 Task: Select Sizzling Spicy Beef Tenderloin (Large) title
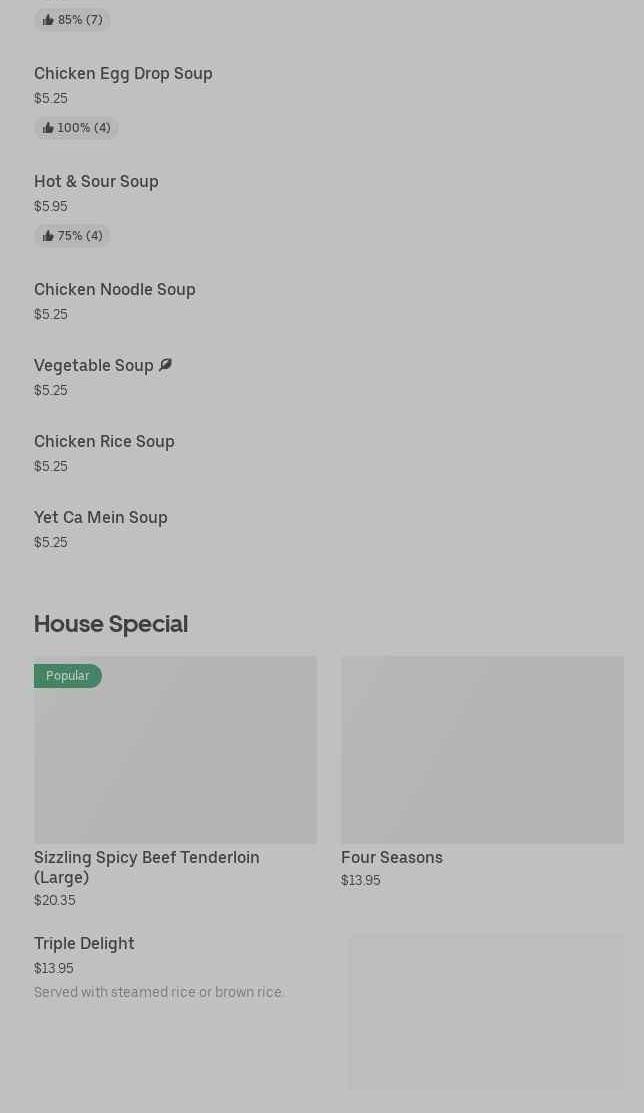(146, 867)
